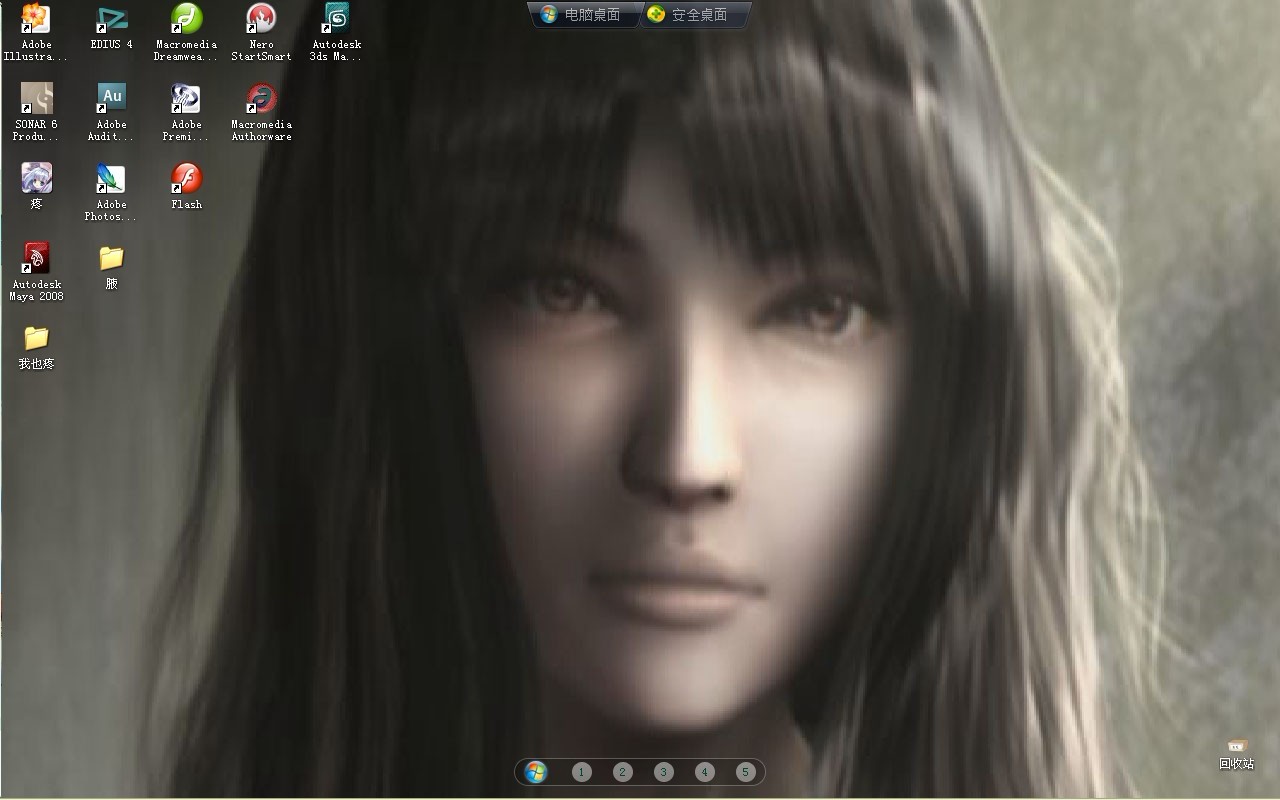
Task: Click the Windows orb in the bottom dock
Action: coord(536,772)
